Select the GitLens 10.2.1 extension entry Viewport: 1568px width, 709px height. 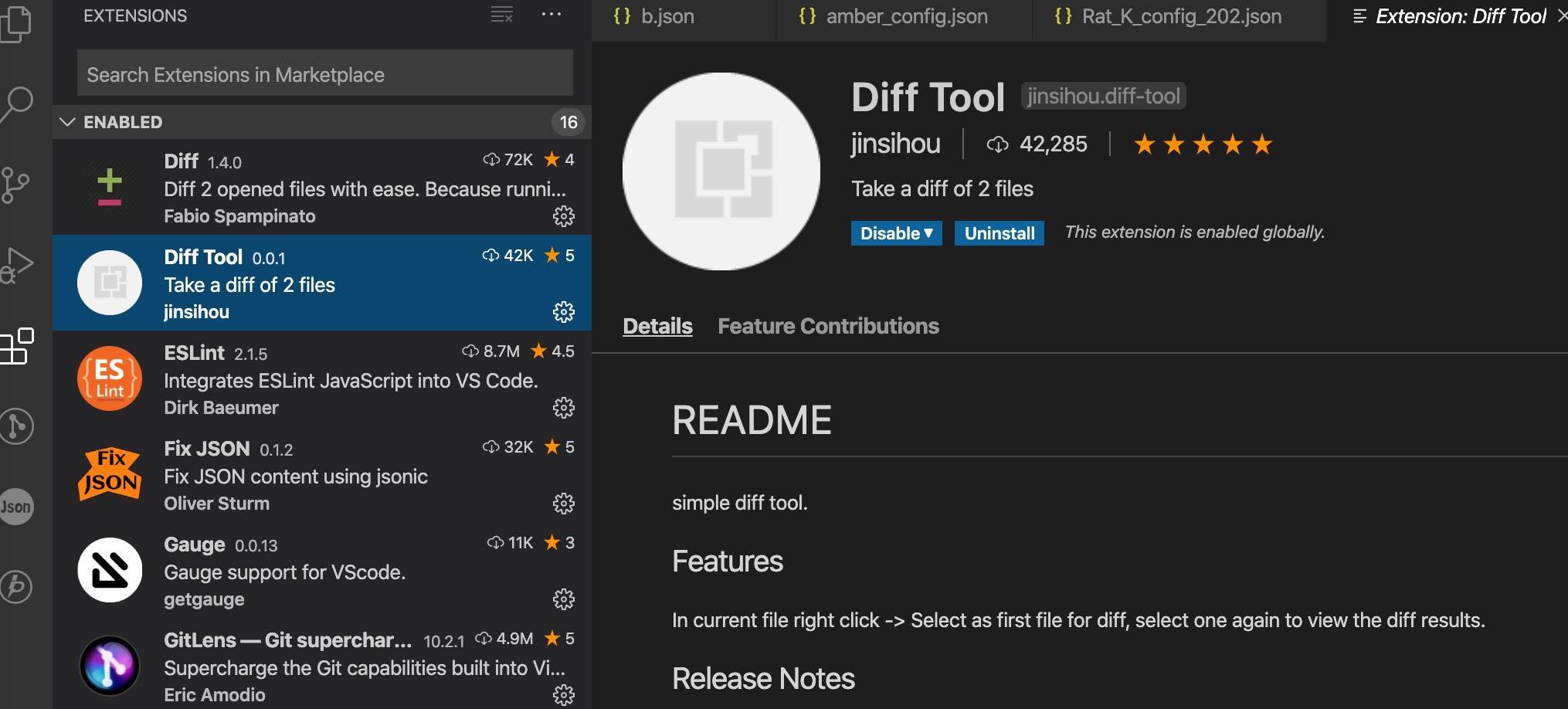(322, 663)
